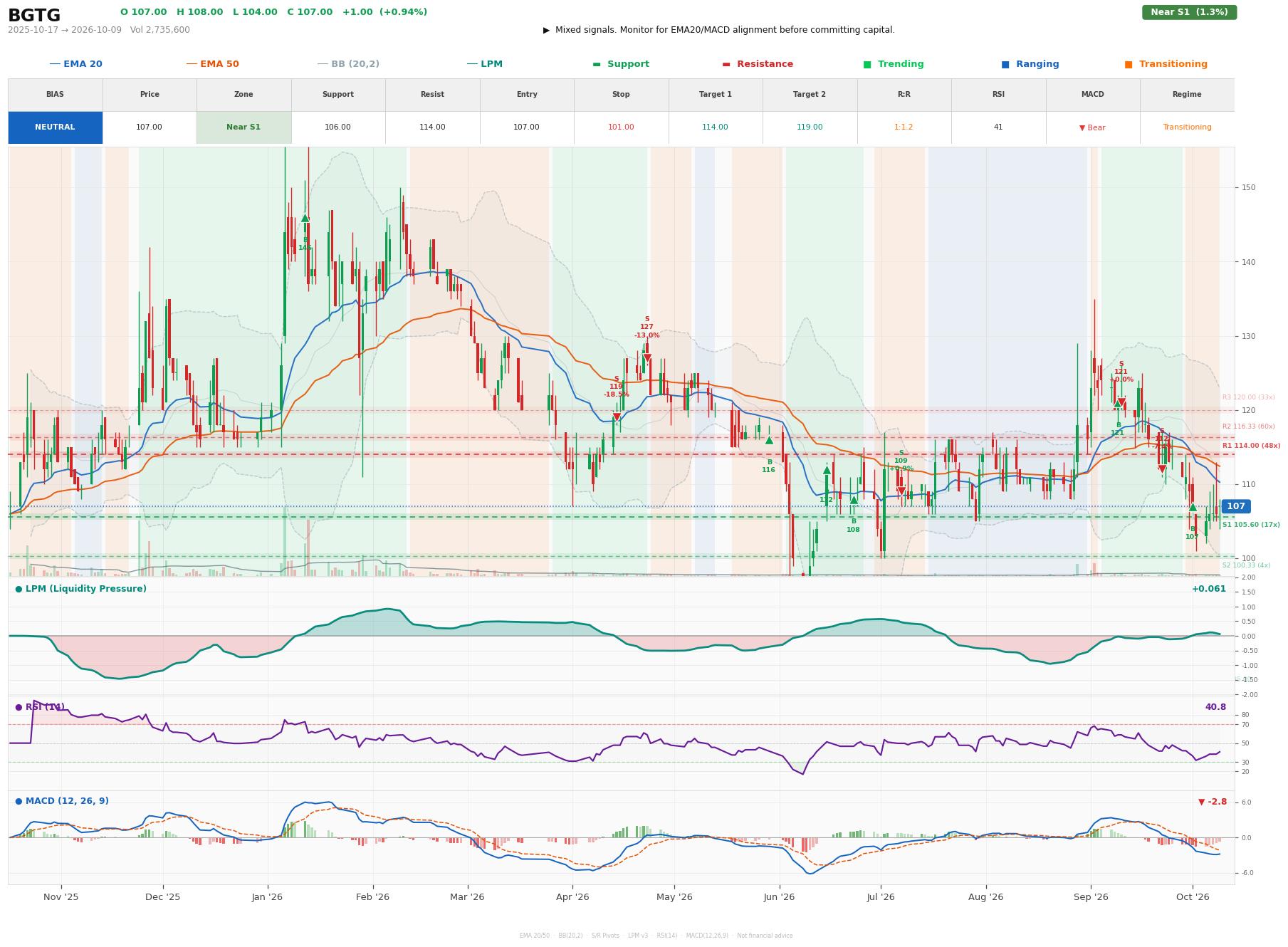
Task: Click the Target 2 column header
Action: point(810,95)
